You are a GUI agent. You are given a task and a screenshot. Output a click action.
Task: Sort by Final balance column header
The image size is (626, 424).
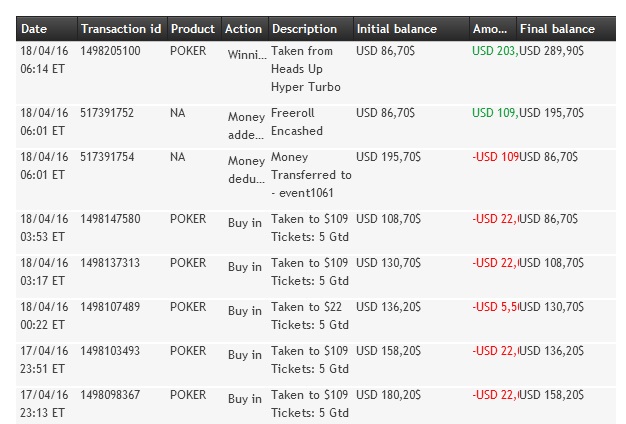(x=557, y=29)
